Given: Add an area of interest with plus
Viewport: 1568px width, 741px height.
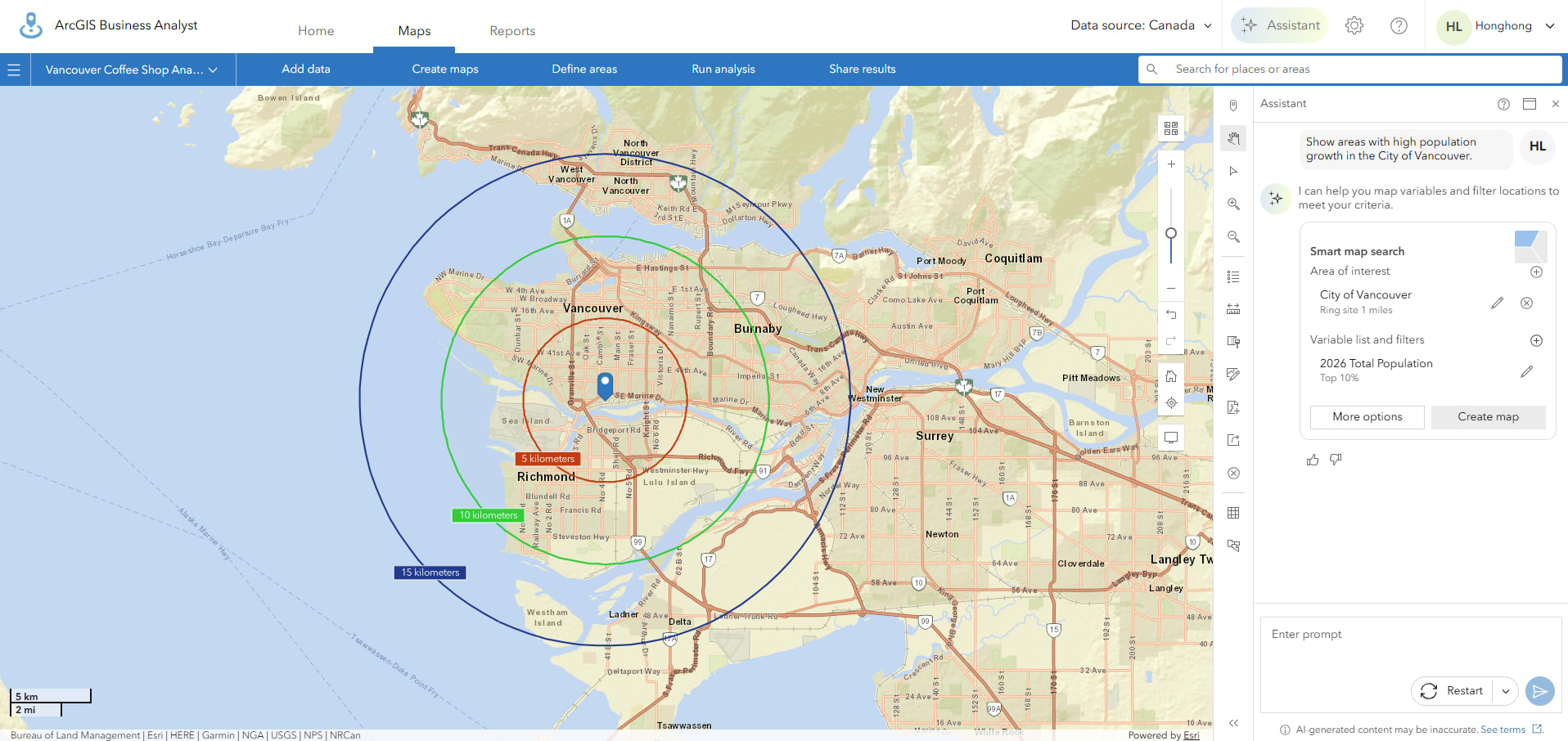Looking at the screenshot, I should [1536, 272].
